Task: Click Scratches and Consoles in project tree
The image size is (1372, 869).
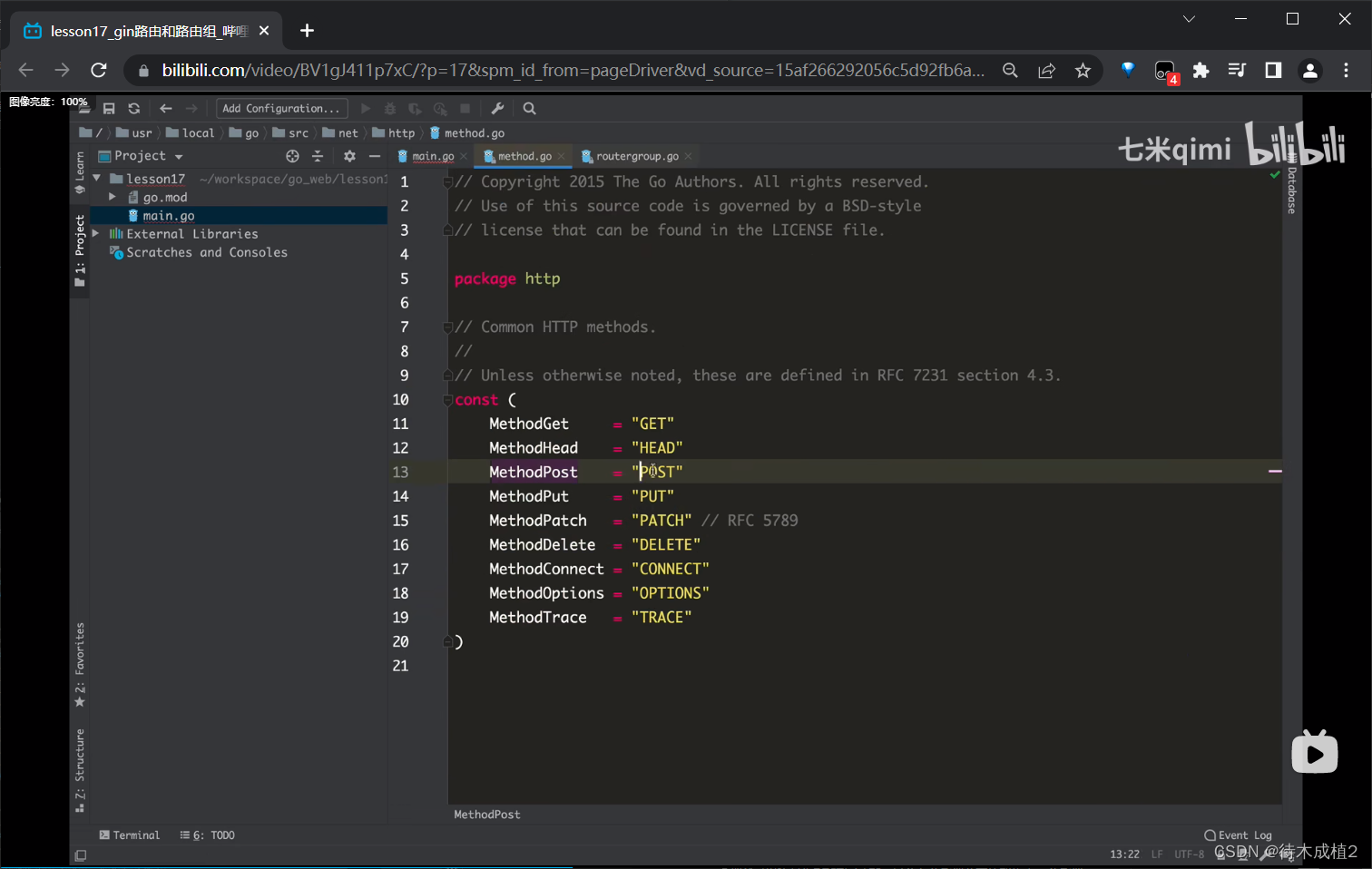Action: (206, 252)
